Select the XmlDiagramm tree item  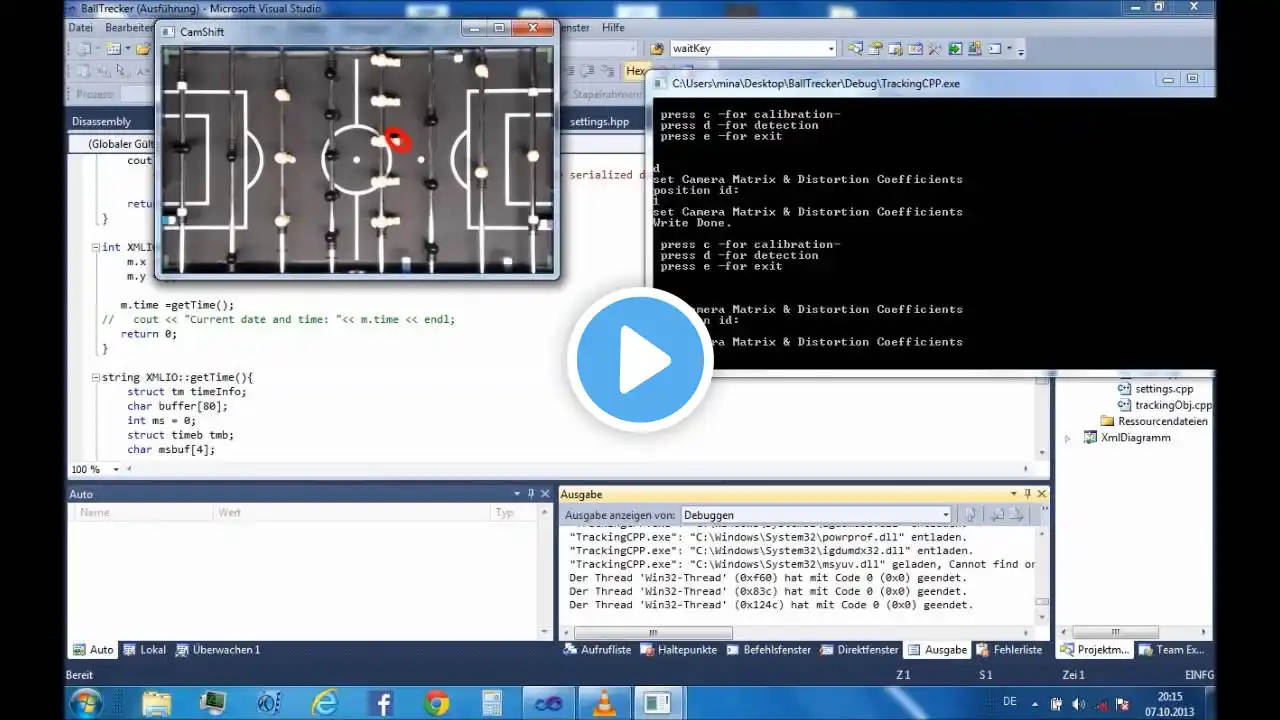pos(1127,438)
